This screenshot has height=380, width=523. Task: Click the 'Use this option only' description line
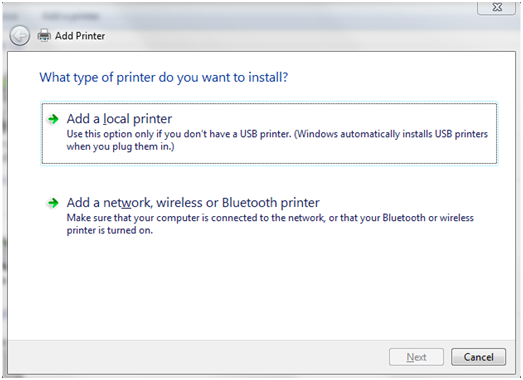click(277, 134)
